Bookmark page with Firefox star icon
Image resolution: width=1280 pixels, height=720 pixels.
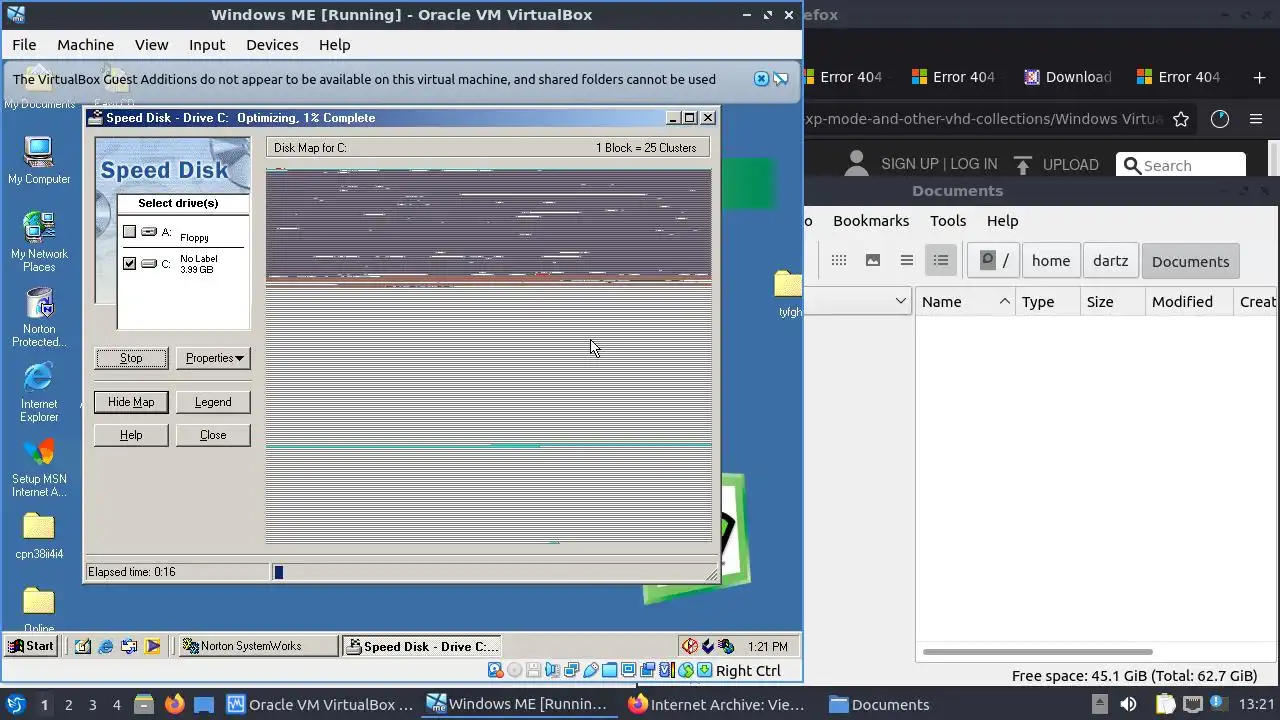1181,119
